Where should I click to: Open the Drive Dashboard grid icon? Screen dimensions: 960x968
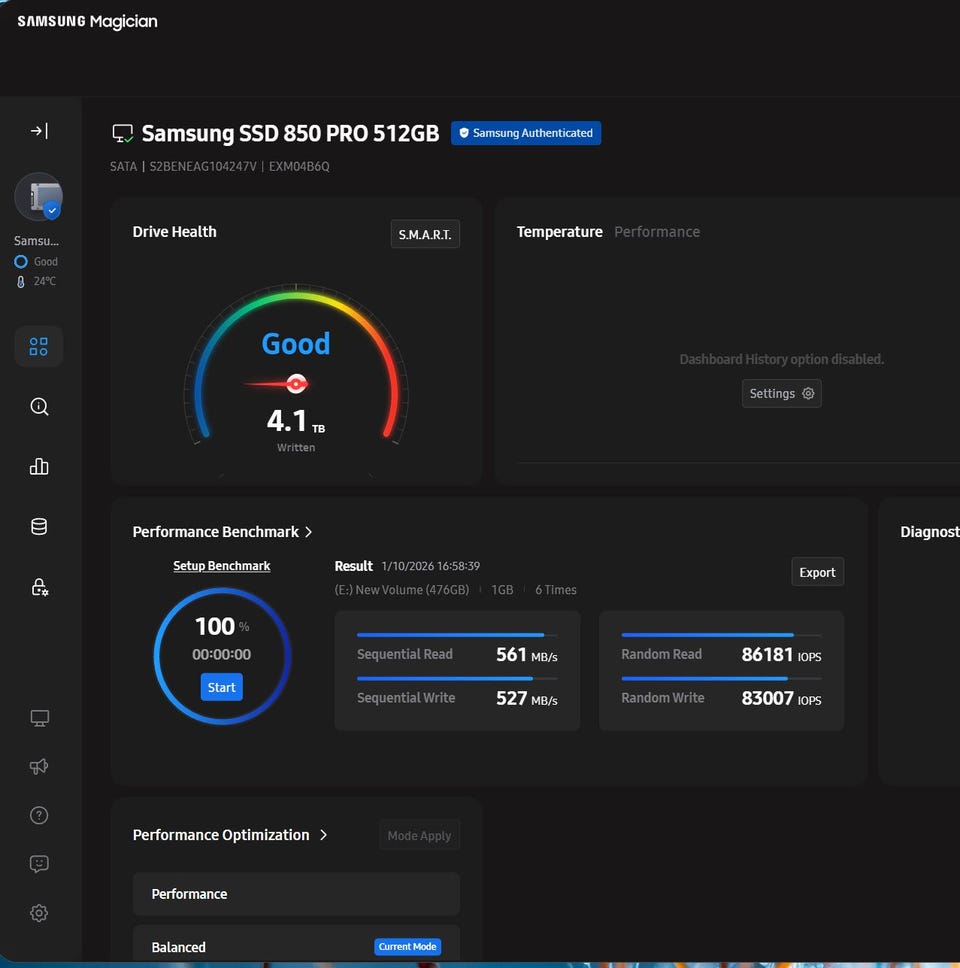[39, 346]
